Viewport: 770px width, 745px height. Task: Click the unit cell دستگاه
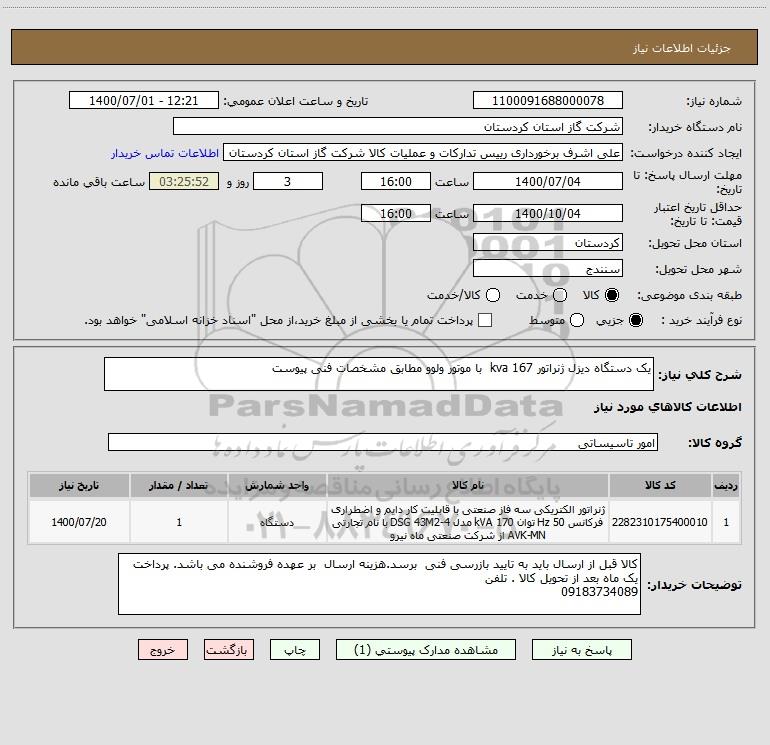(x=277, y=522)
